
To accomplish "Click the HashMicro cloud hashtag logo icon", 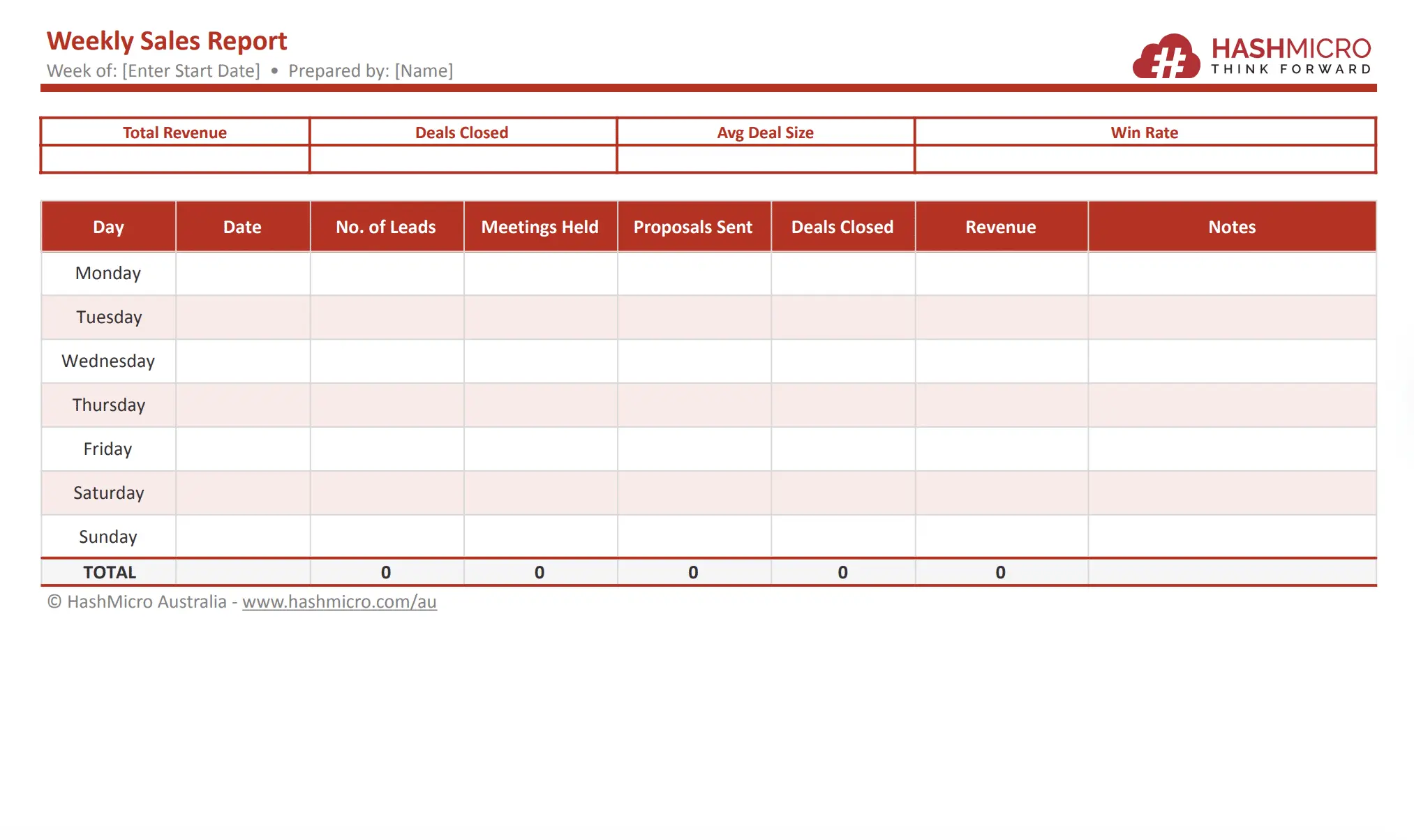I will pyautogui.click(x=1166, y=56).
